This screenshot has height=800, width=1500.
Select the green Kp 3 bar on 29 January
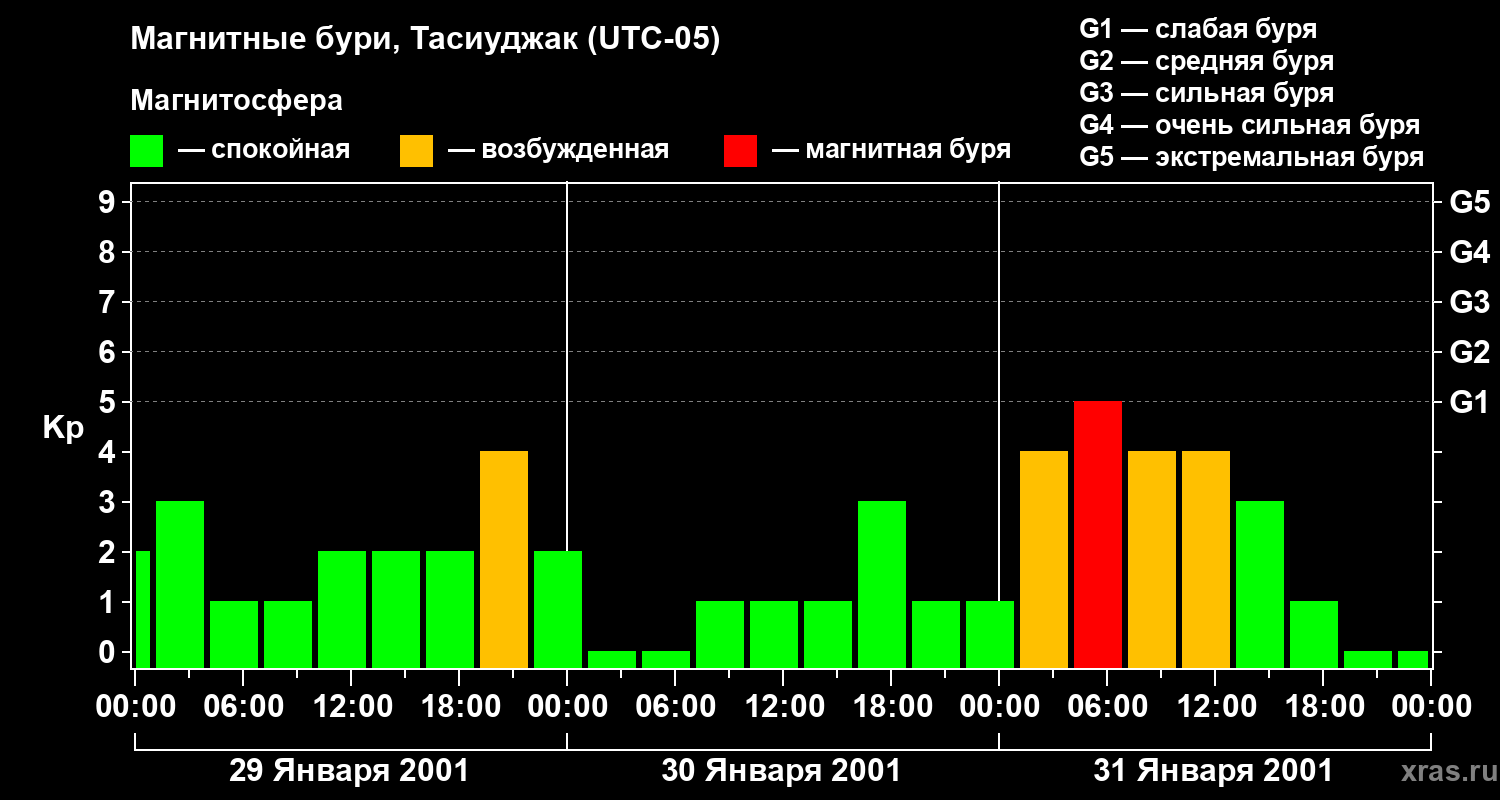coord(180,584)
